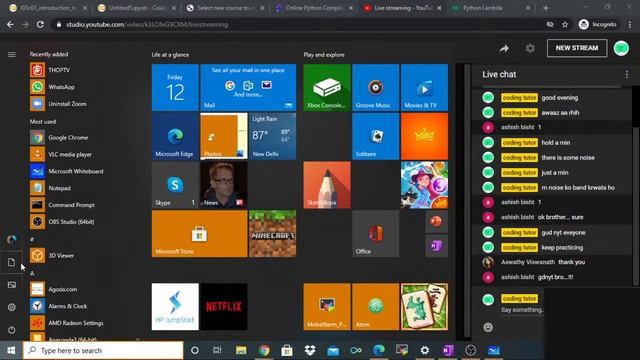
Task: Open the Mail tile
Action: [248, 87]
